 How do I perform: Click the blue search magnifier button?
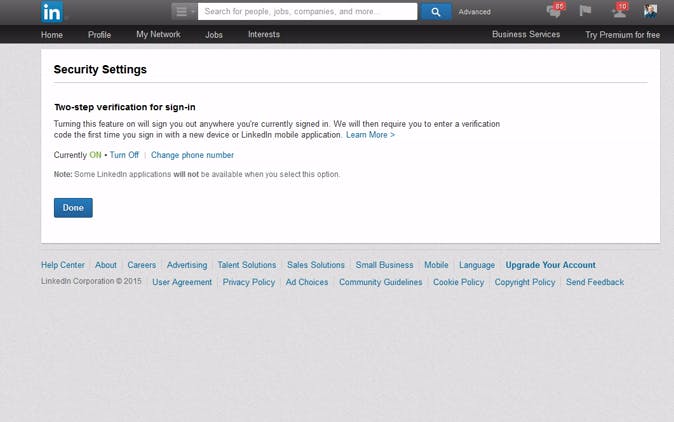436,12
